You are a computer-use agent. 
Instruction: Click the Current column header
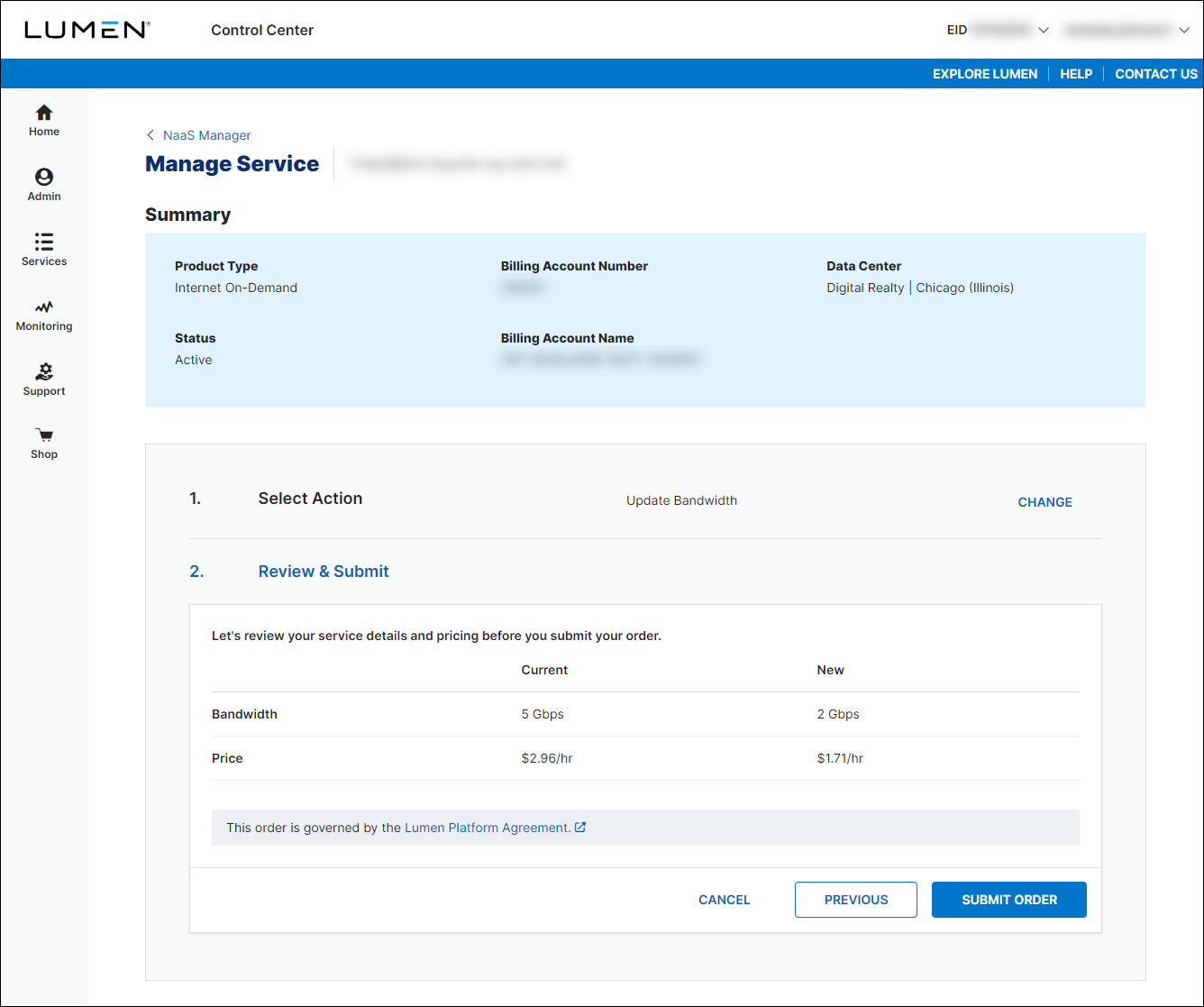coord(544,670)
